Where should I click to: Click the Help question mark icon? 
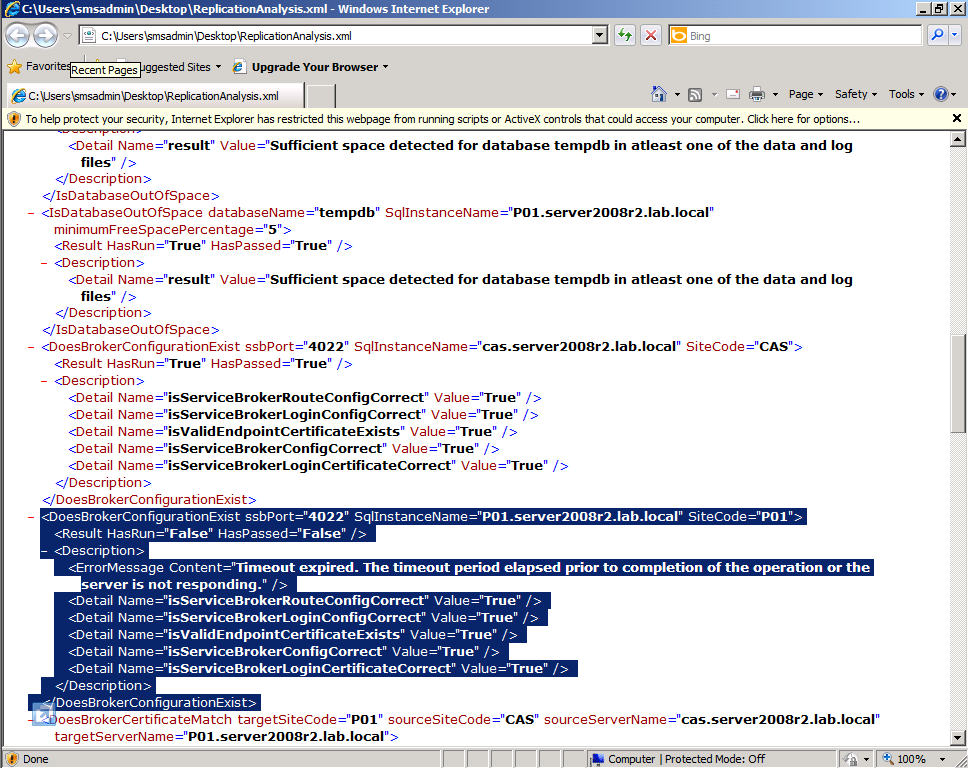(940, 94)
